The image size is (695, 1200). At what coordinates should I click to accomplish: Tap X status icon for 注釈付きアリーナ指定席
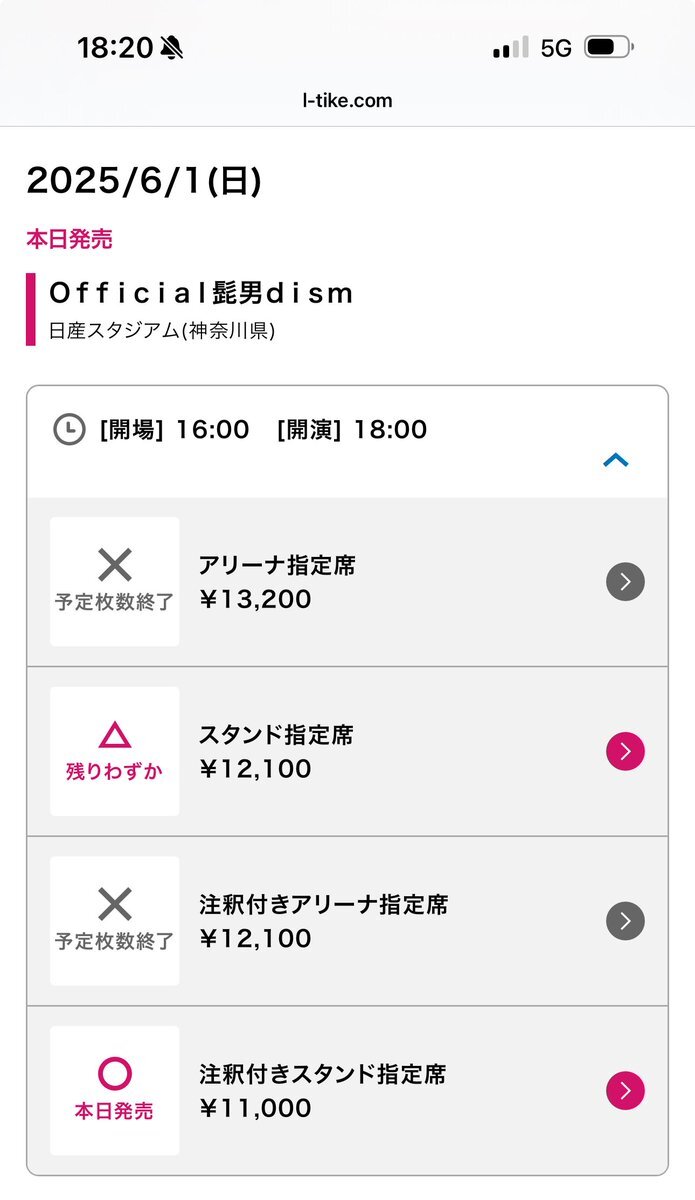tap(115, 905)
